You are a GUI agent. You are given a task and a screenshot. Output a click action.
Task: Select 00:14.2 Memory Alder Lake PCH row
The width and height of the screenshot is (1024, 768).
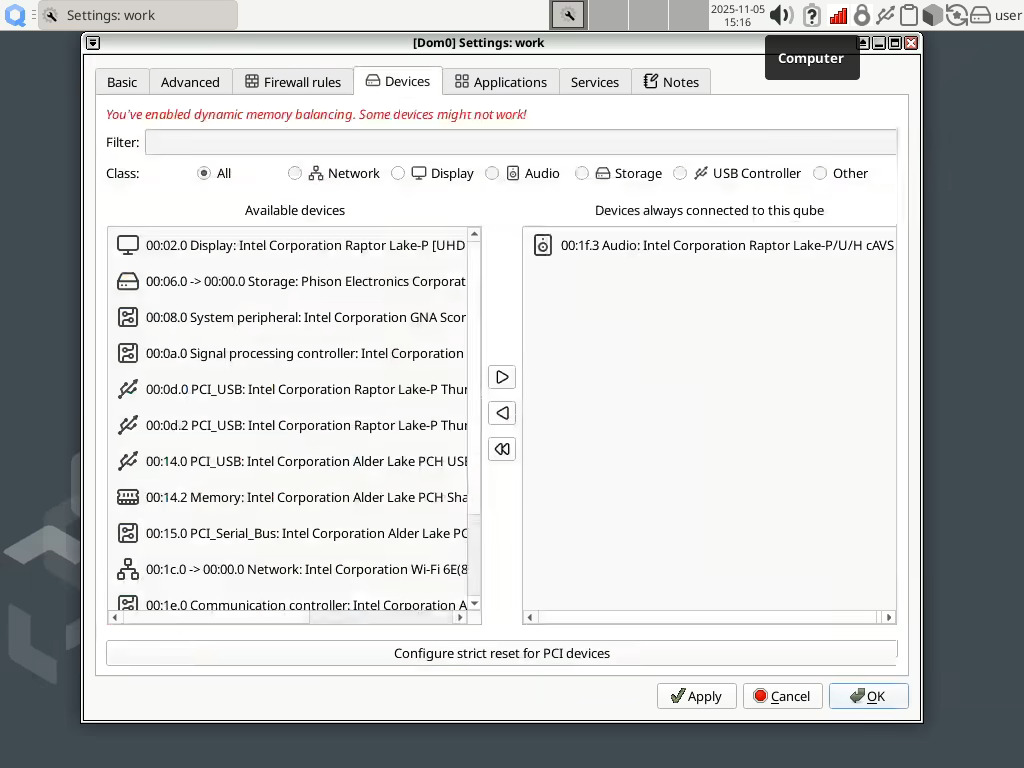288,497
